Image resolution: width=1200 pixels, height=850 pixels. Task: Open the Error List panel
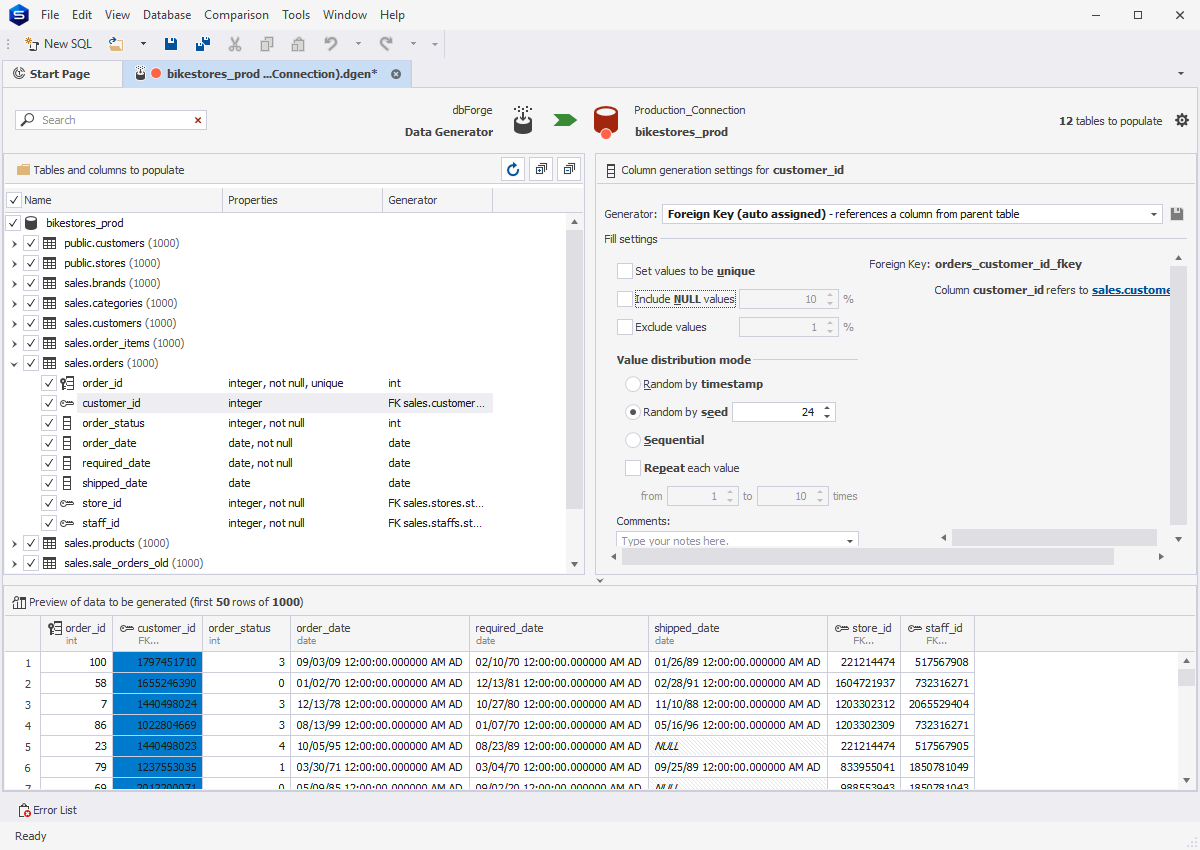coord(47,810)
